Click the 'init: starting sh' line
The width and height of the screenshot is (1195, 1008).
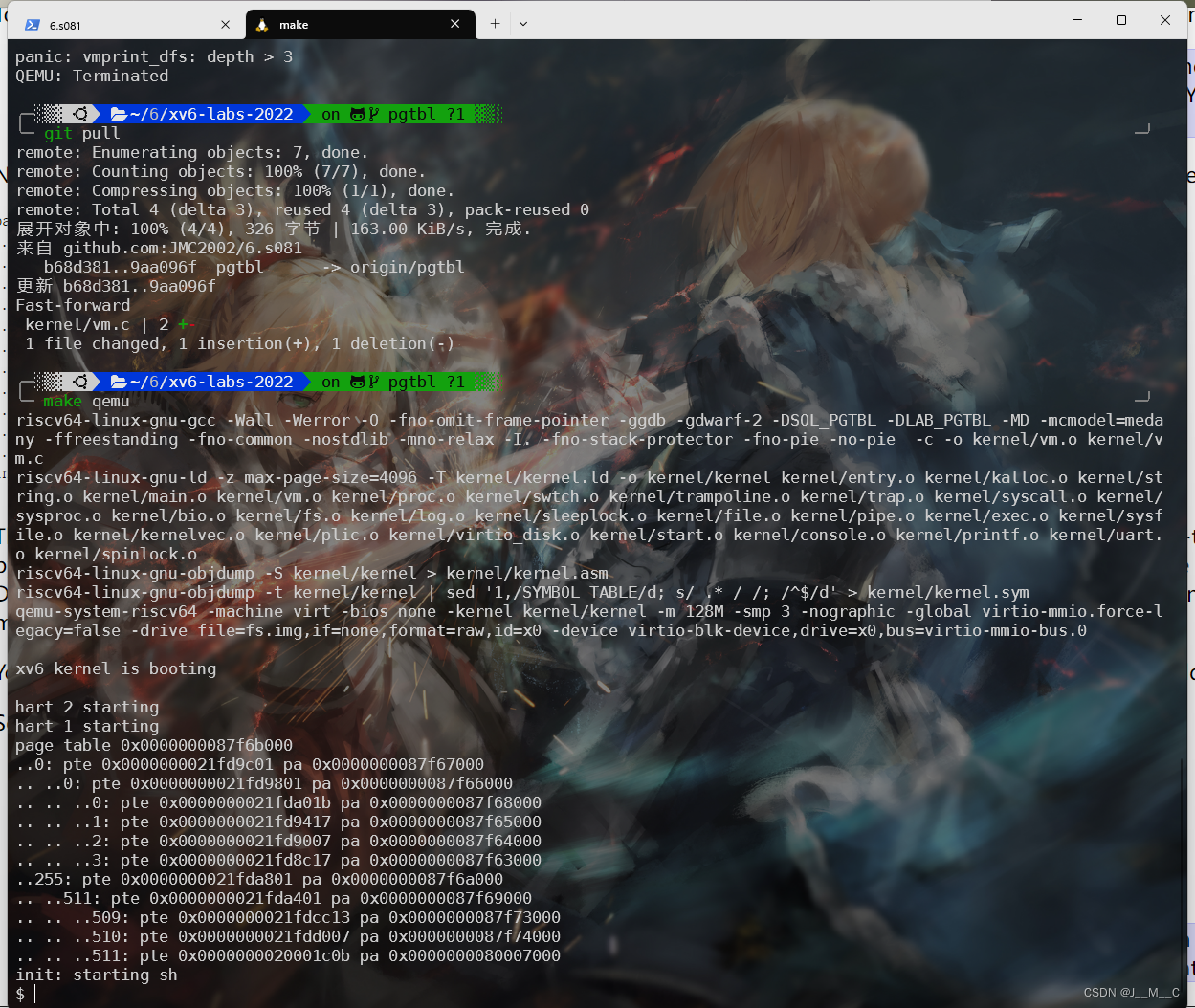[97, 975]
